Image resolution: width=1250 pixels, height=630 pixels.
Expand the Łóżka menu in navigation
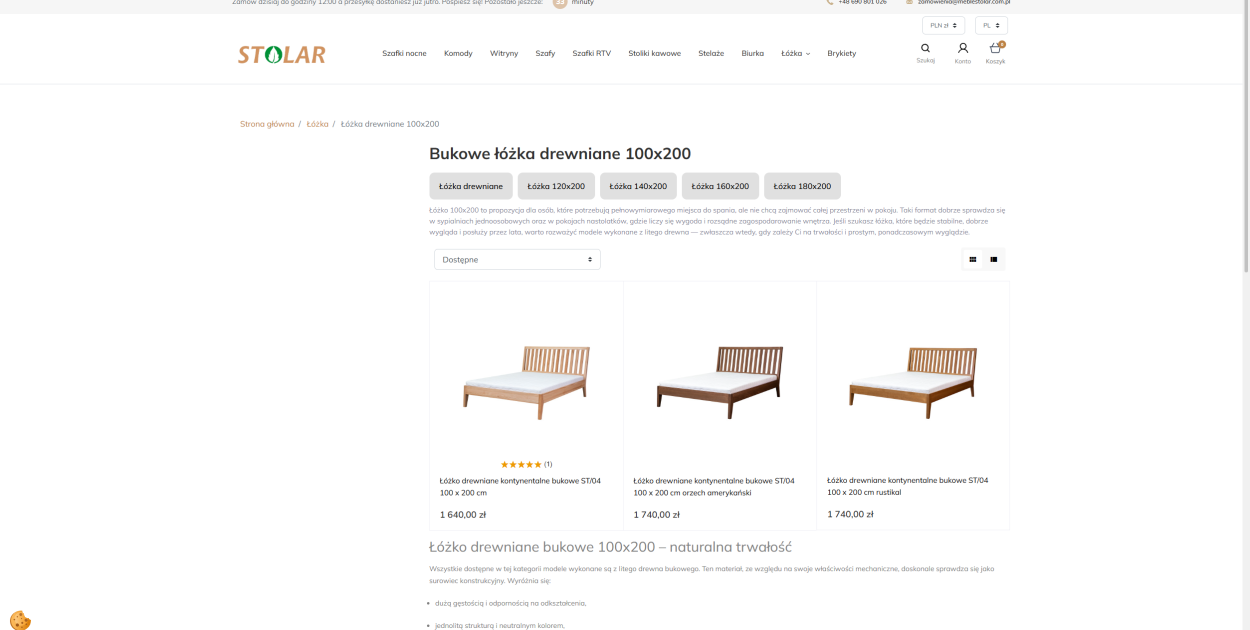tap(796, 53)
